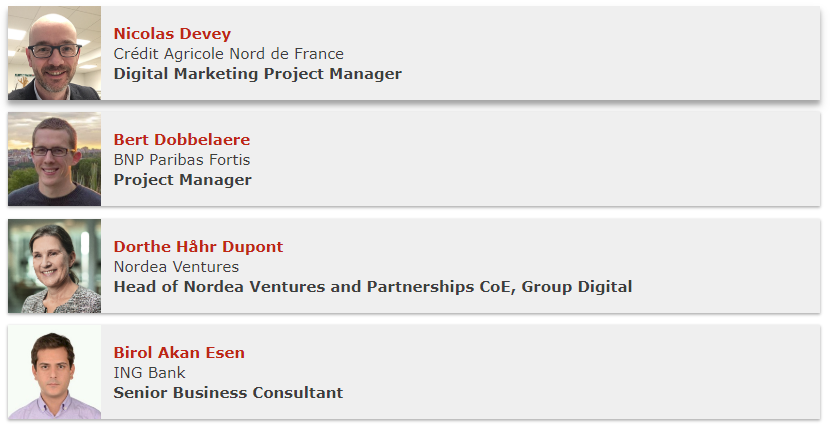This screenshot has width=831, height=427.
Task: Open Nicolas Devey's profile photo
Action: (x=54, y=53)
